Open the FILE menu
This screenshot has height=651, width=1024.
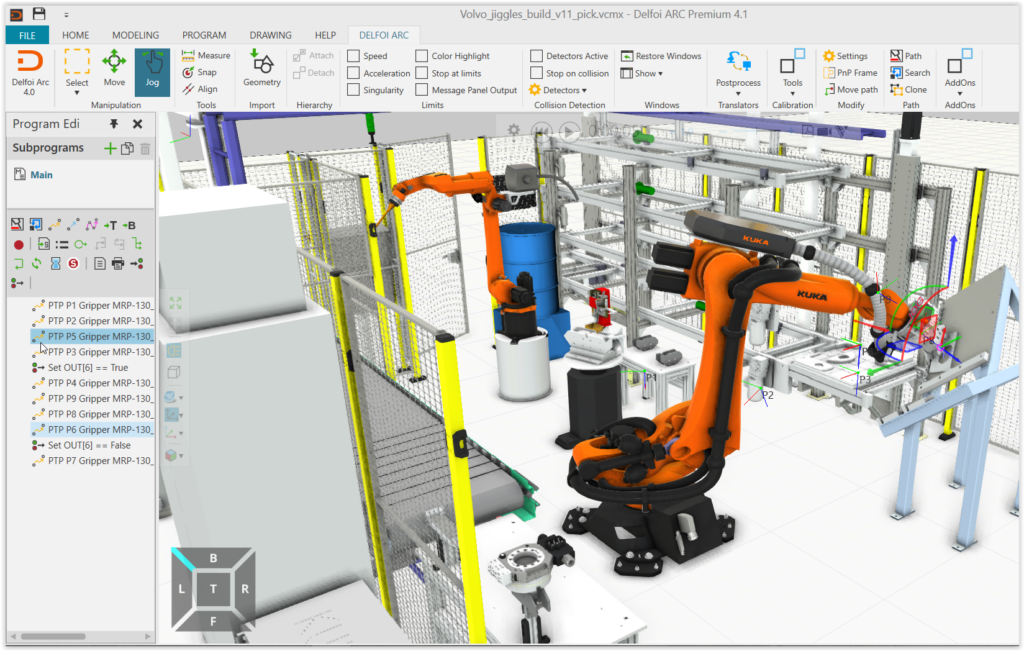coord(27,35)
